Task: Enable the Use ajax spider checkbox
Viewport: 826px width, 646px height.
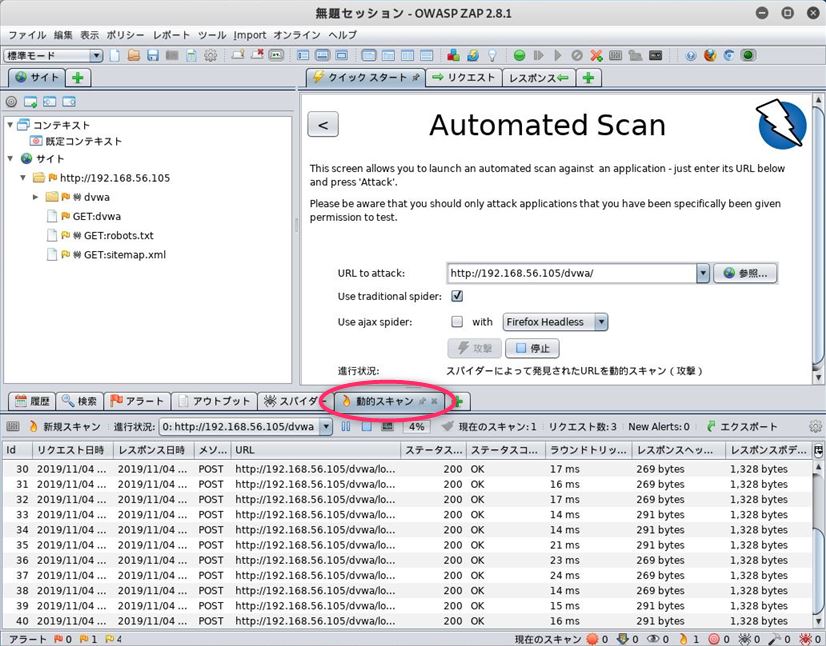Action: pyautogui.click(x=457, y=321)
